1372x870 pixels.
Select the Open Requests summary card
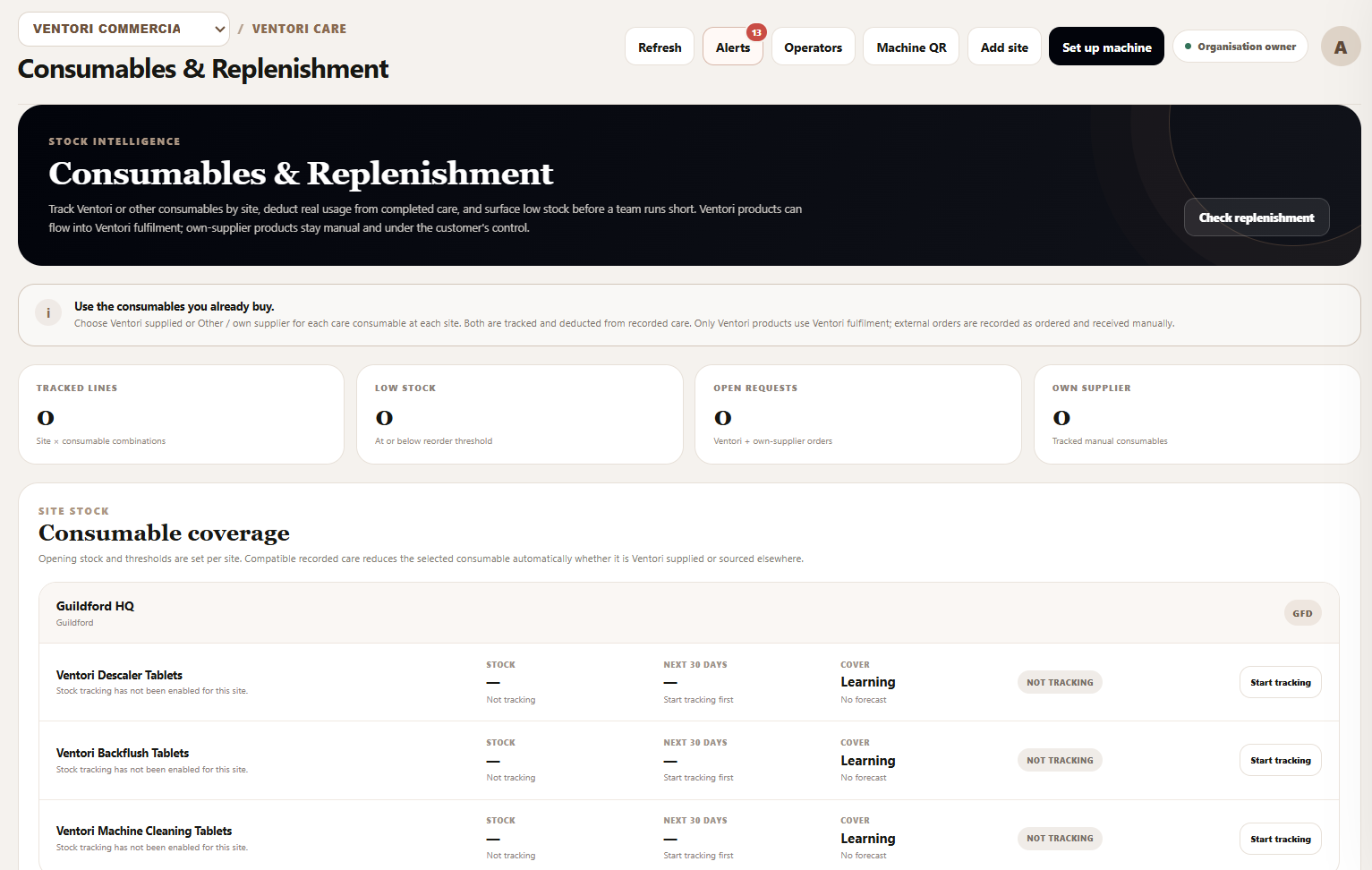click(858, 414)
